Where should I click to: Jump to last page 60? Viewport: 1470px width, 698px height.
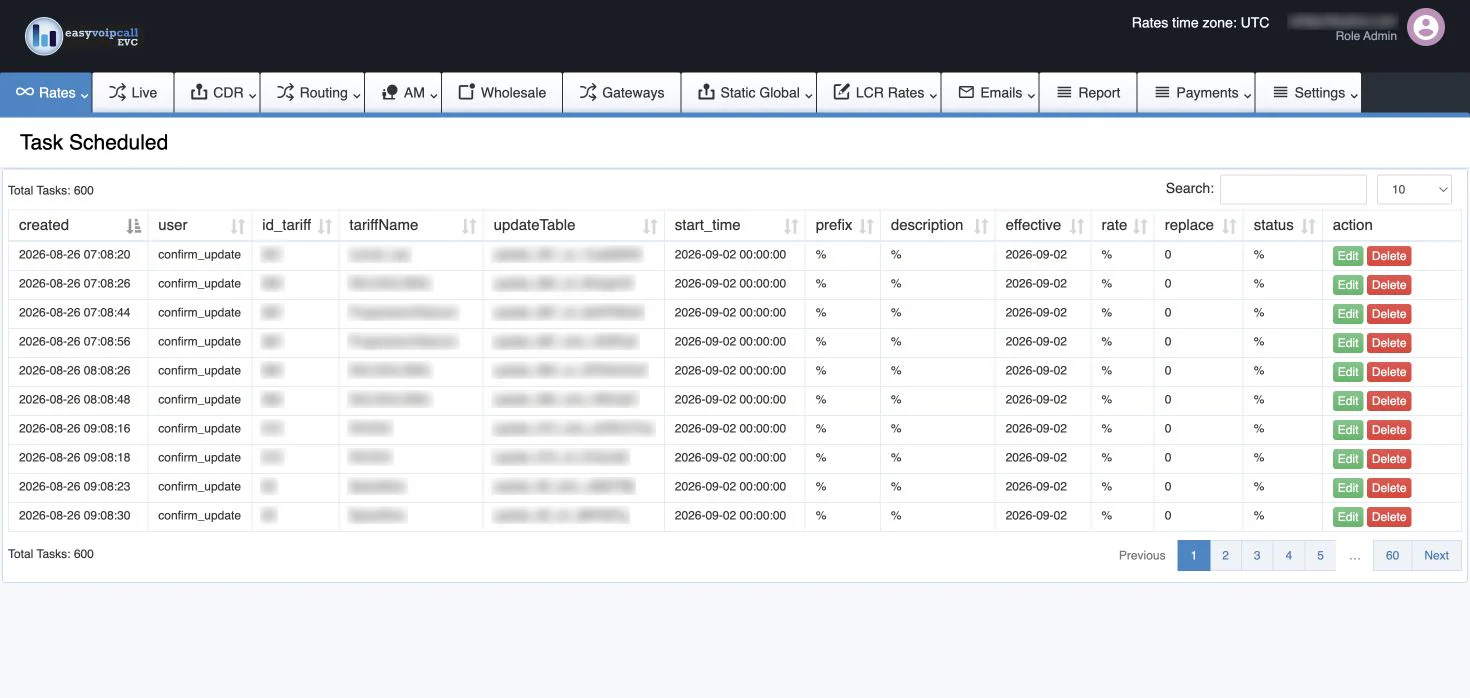(1392, 555)
